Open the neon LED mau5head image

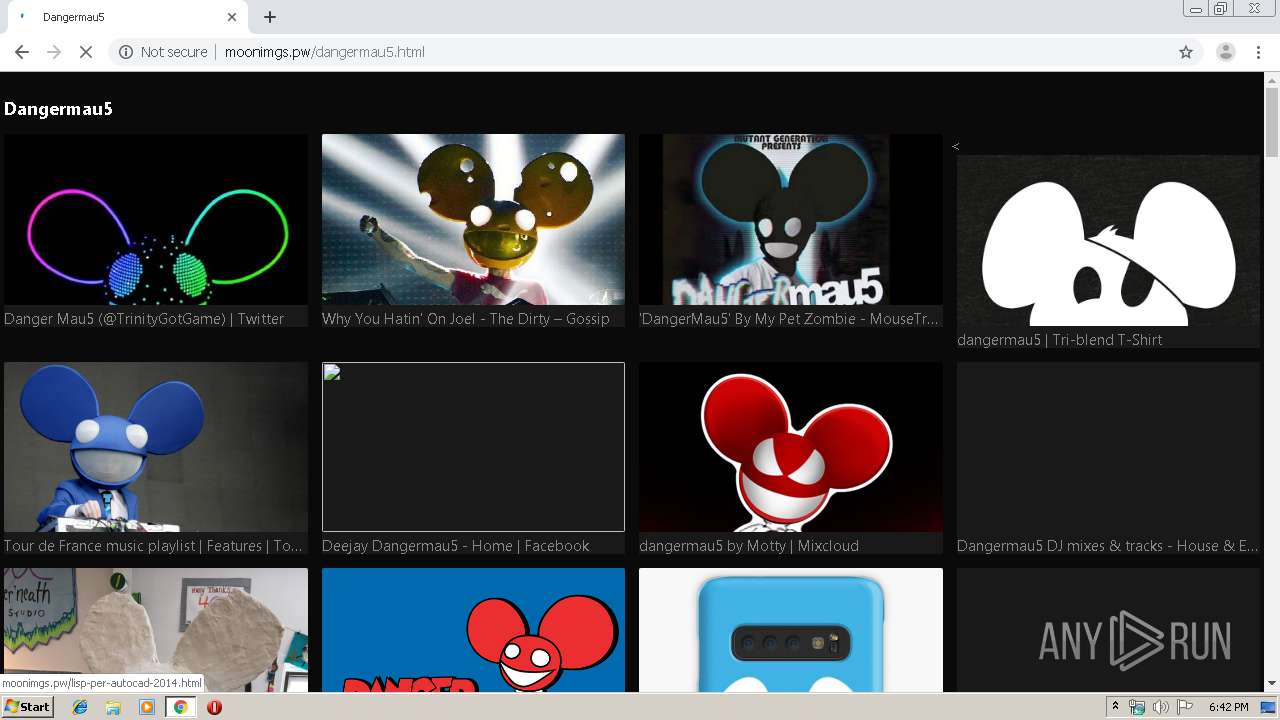[156, 219]
